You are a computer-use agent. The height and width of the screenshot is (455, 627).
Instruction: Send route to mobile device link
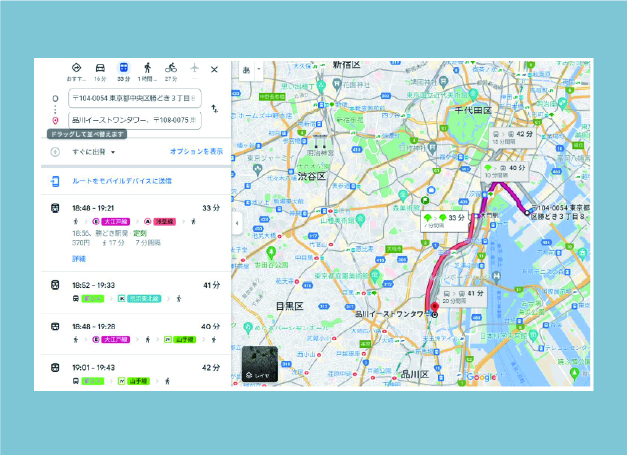[122, 181]
